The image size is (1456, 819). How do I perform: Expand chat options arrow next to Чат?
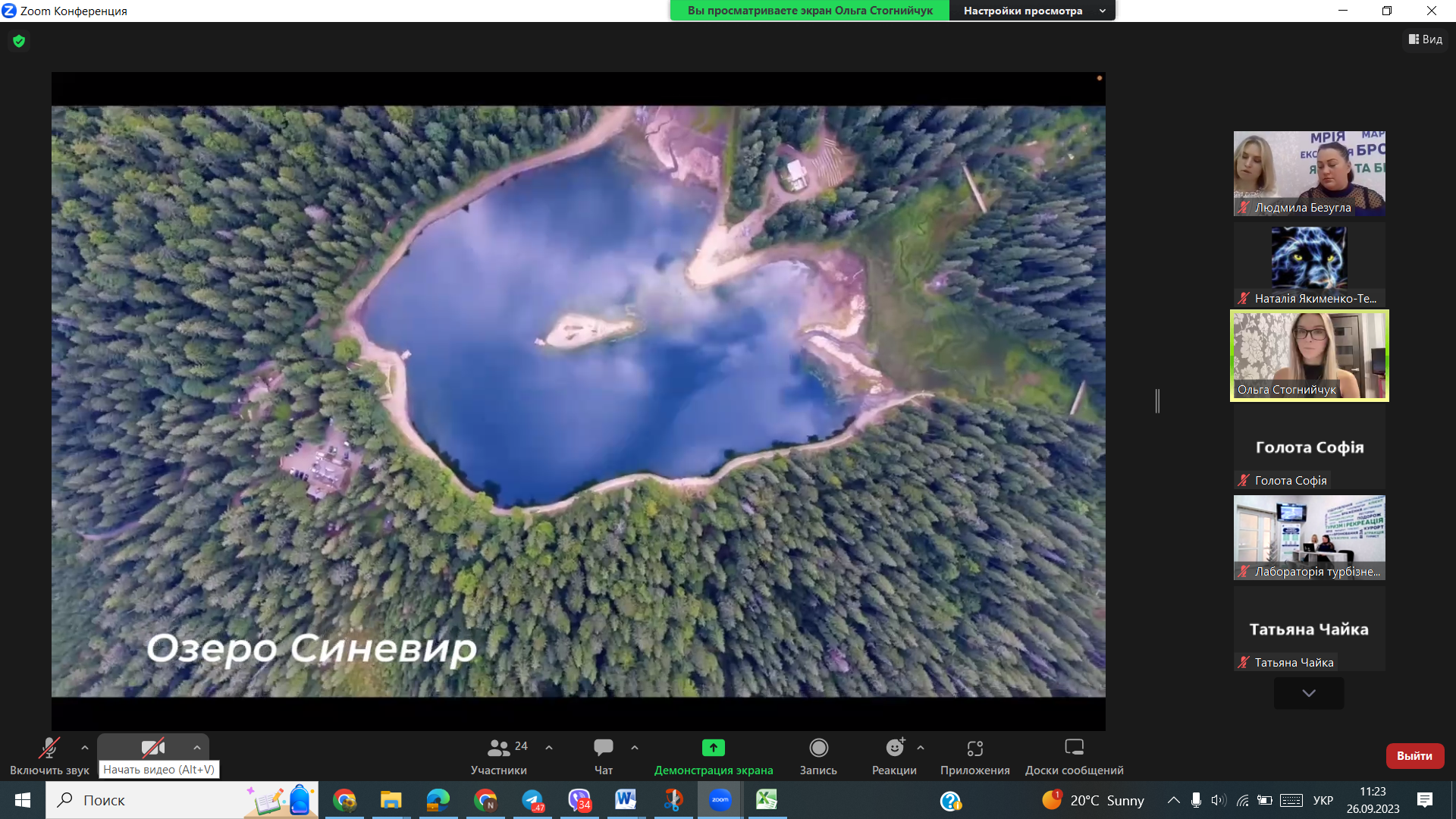tap(635, 748)
